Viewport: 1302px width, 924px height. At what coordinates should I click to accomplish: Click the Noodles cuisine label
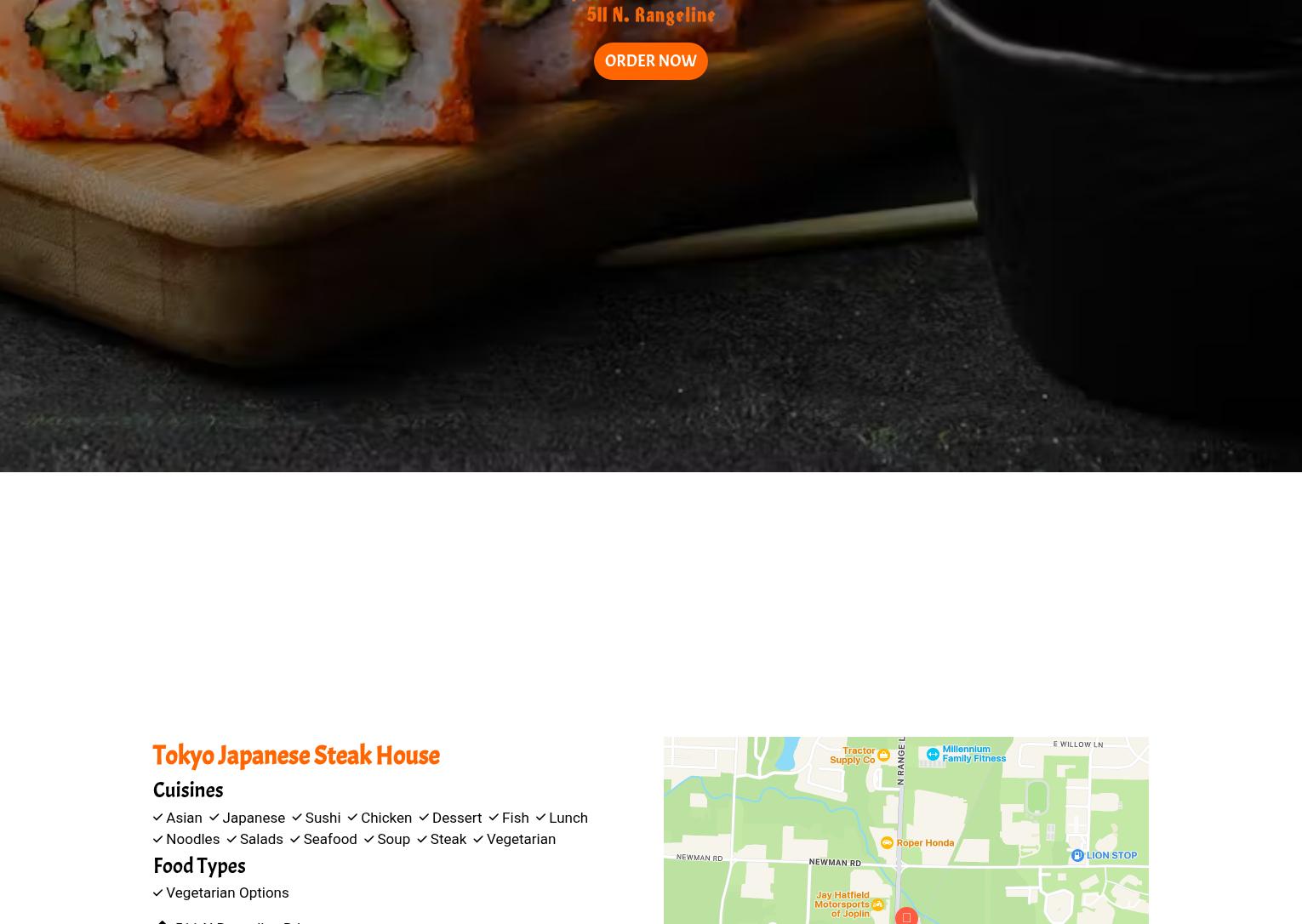click(x=192, y=839)
